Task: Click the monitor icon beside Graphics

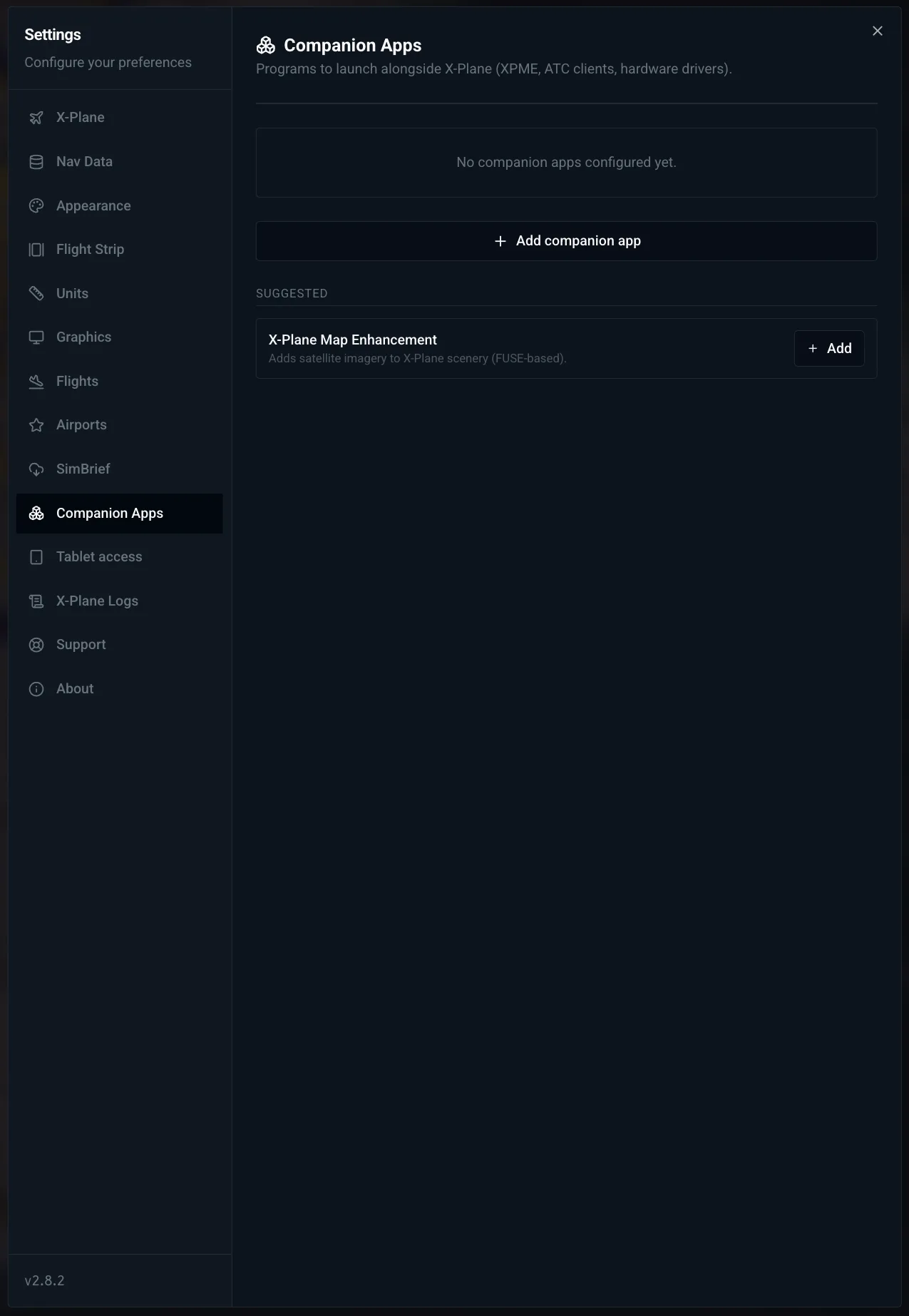Action: point(36,337)
